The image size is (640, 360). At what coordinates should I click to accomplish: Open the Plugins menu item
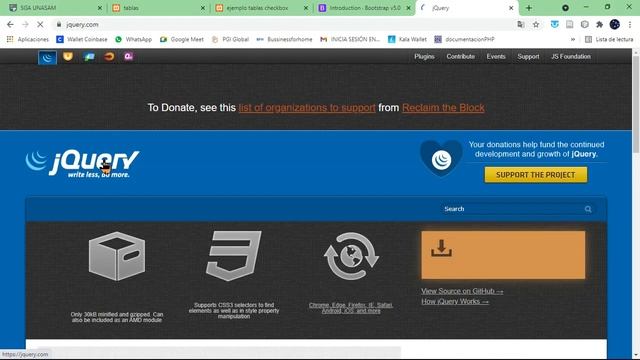(x=424, y=56)
